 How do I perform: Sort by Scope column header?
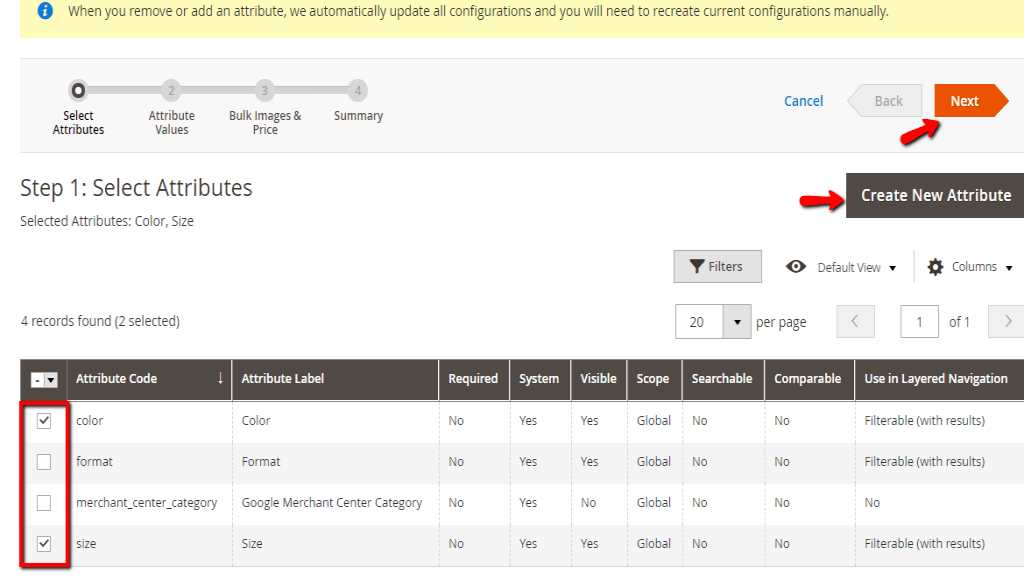coord(654,379)
